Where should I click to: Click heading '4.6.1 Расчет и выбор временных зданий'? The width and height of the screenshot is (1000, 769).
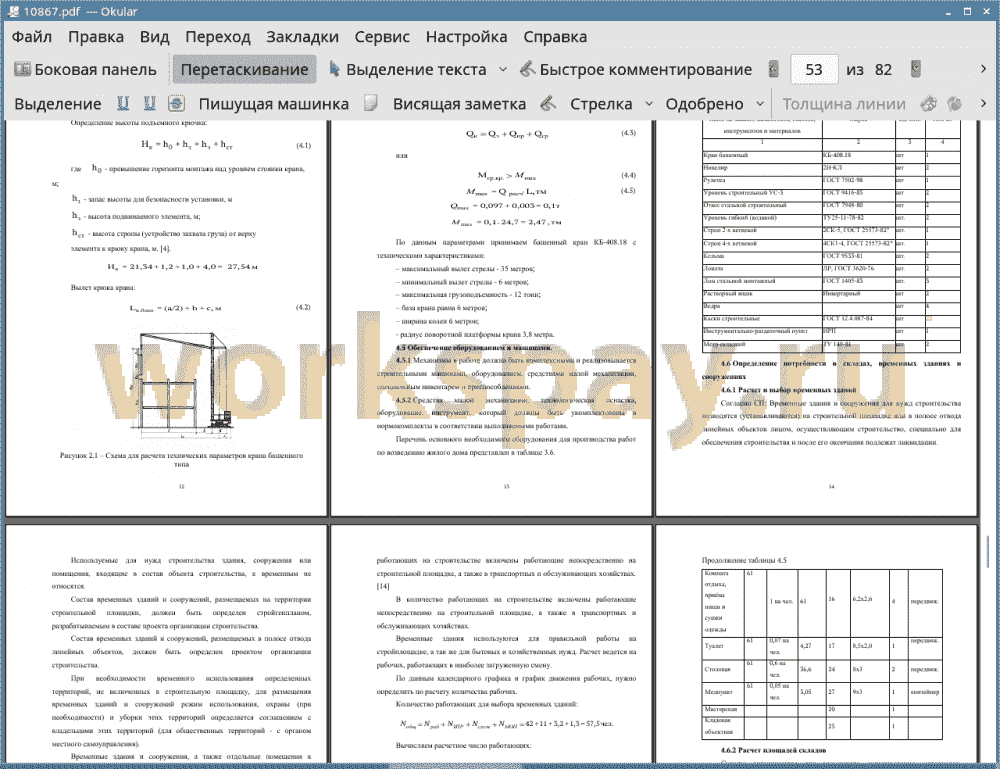click(x=788, y=390)
